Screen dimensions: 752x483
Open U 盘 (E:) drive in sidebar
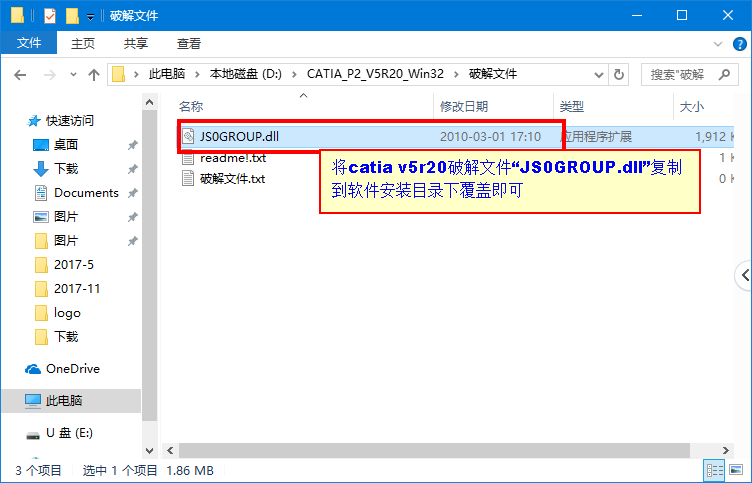point(70,433)
